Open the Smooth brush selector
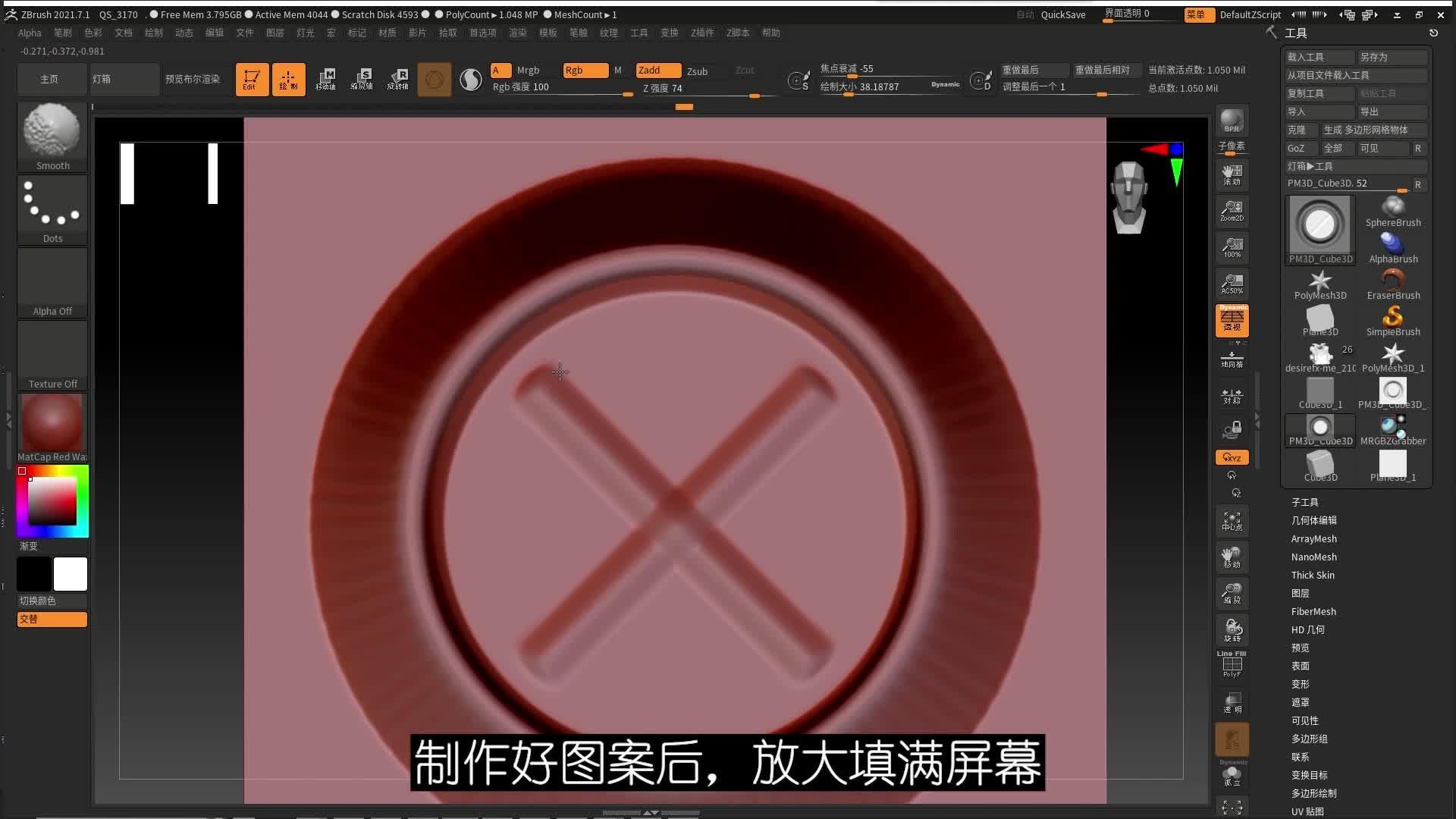 tap(52, 137)
